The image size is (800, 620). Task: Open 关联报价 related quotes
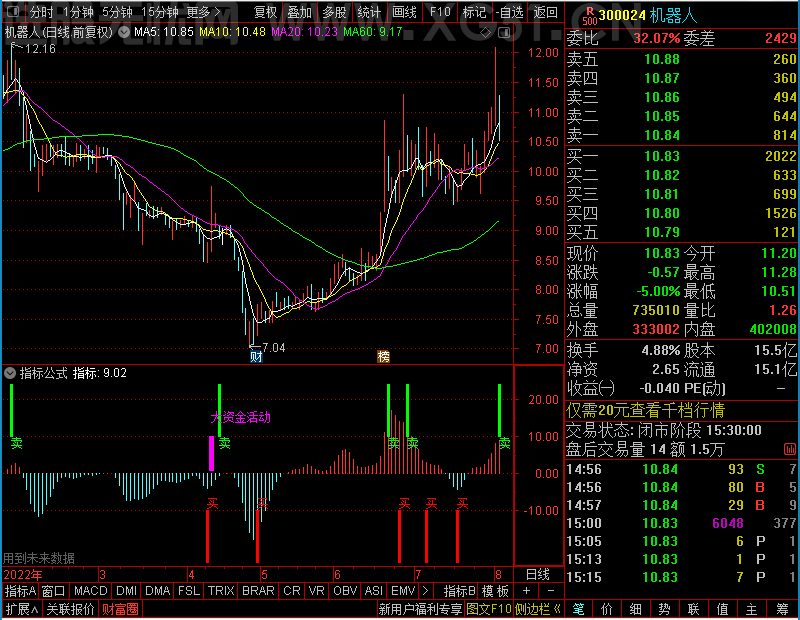point(70,609)
